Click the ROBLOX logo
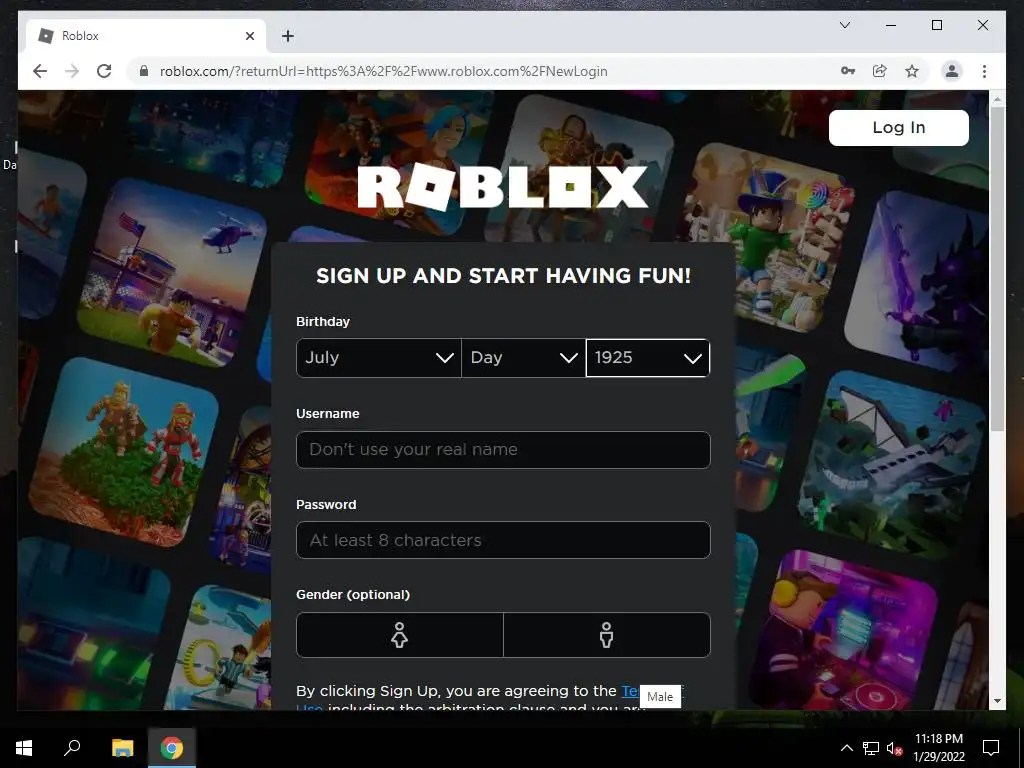The height and width of the screenshot is (768, 1024). tap(503, 187)
